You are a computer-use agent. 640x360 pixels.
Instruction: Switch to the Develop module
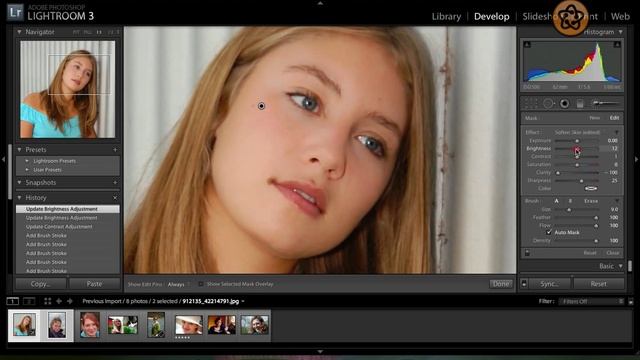pos(491,17)
